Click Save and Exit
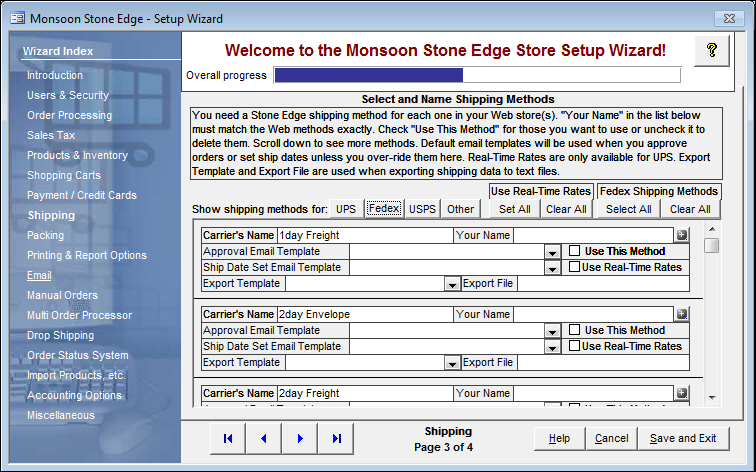The width and height of the screenshot is (756, 472). [x=683, y=438]
